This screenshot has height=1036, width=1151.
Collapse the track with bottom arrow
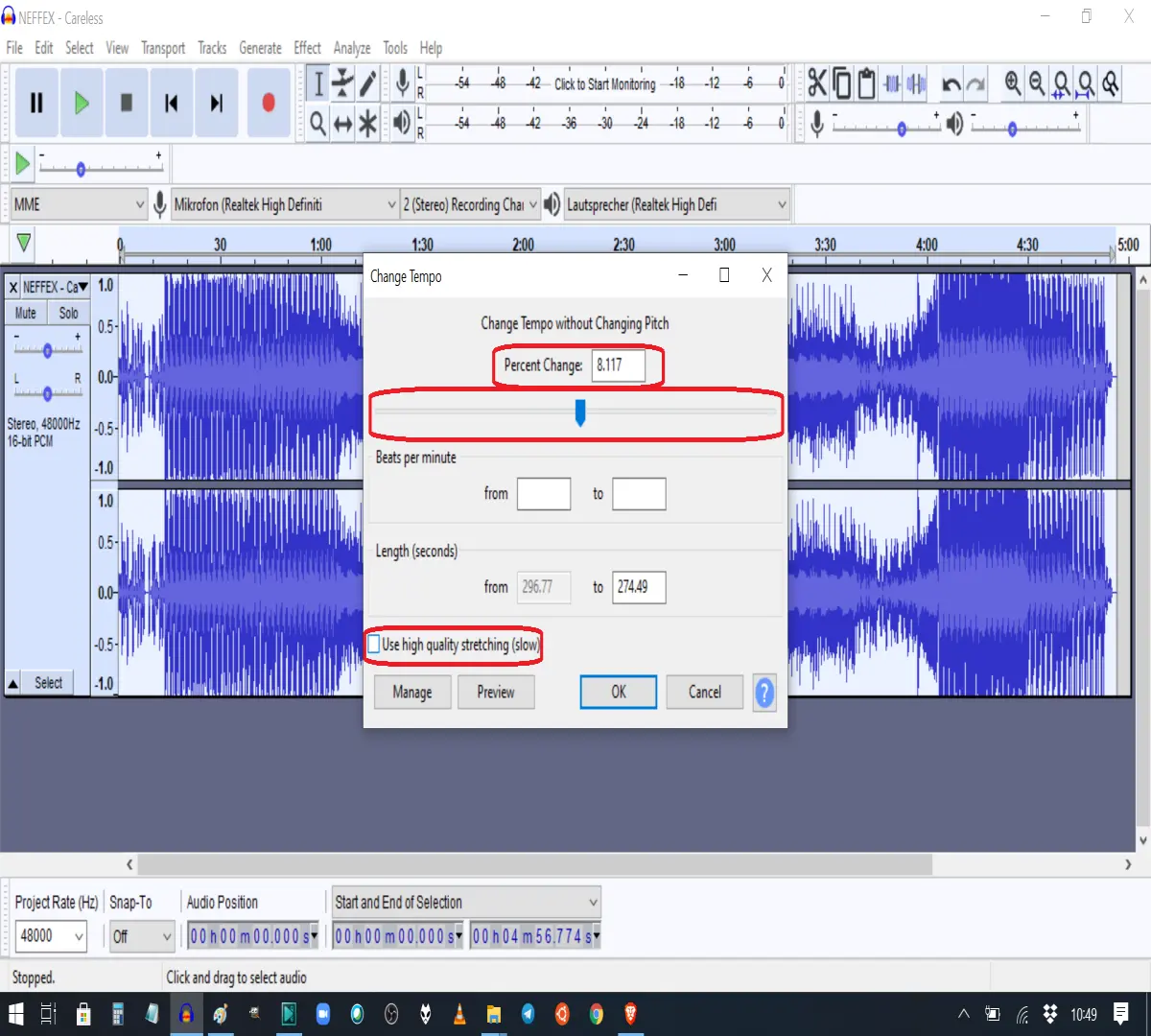pos(13,683)
